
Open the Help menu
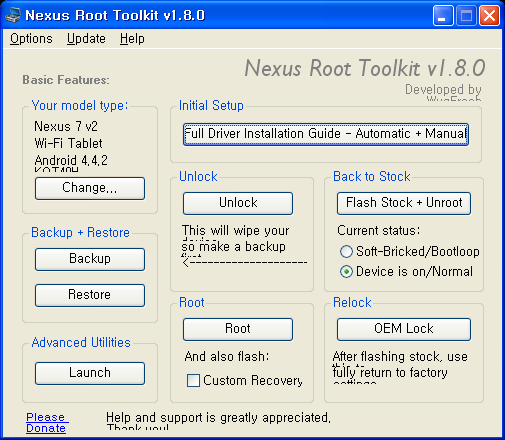(132, 39)
